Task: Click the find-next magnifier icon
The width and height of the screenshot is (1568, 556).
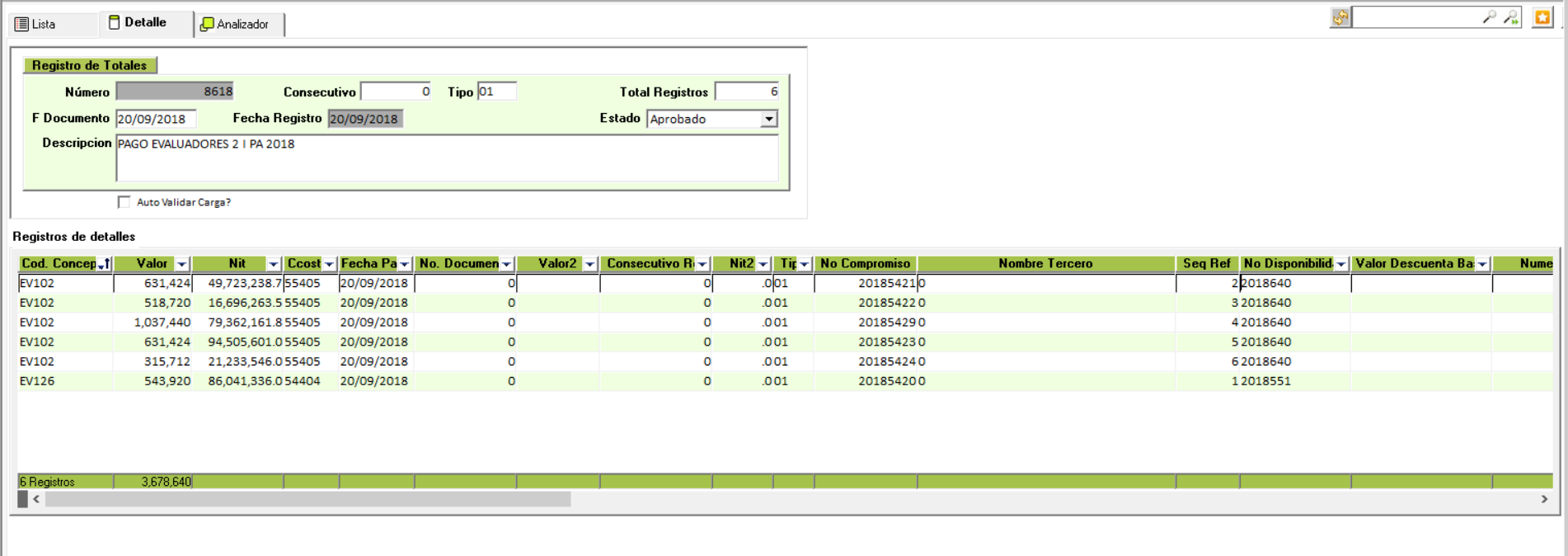Action: (x=1510, y=17)
